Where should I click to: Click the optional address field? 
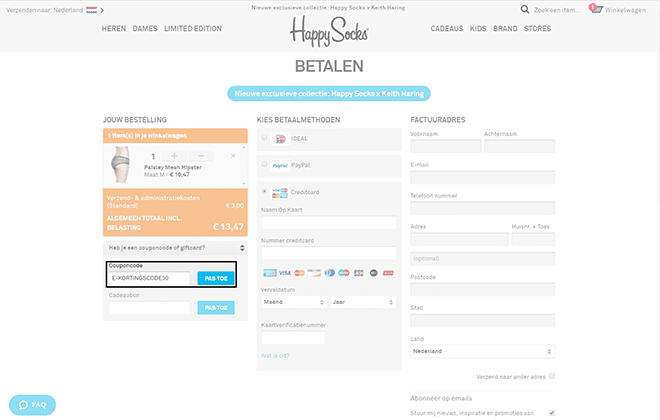[x=482, y=258]
